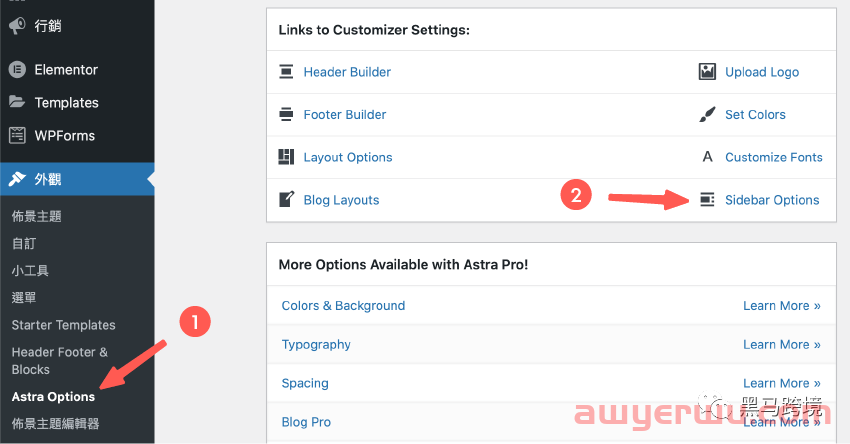Open the Blog Pro link
Viewport: 850px width, 444px height.
pos(306,422)
